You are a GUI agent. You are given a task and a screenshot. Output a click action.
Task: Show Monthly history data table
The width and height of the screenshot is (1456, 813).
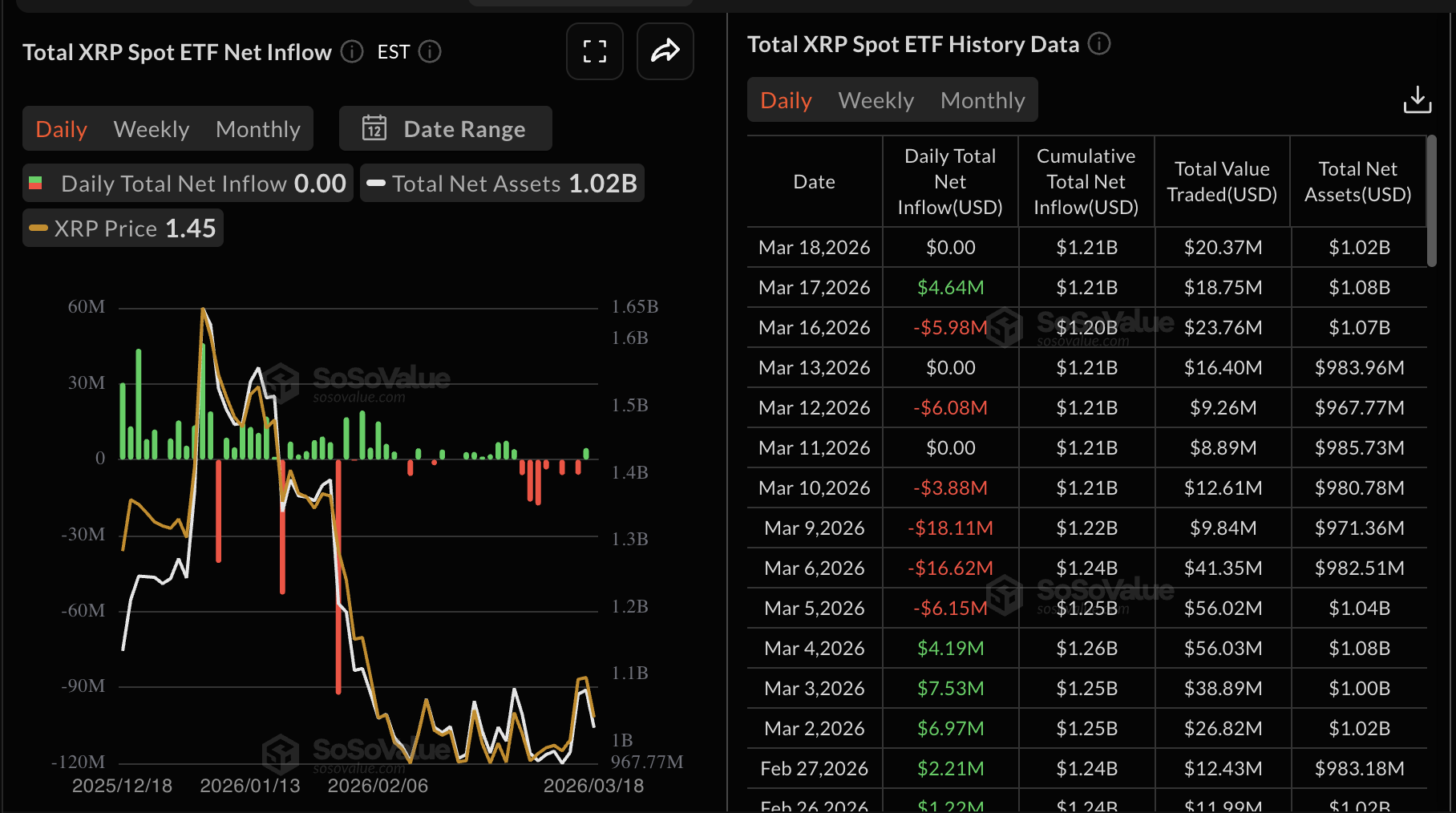[982, 100]
